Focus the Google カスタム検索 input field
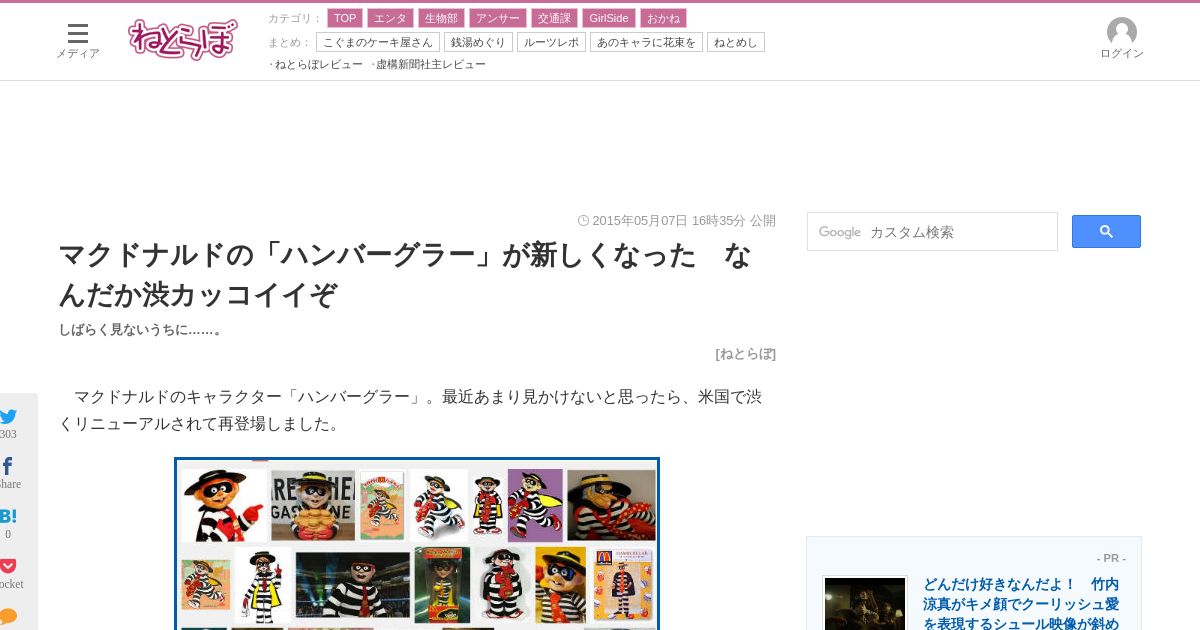 click(932, 232)
